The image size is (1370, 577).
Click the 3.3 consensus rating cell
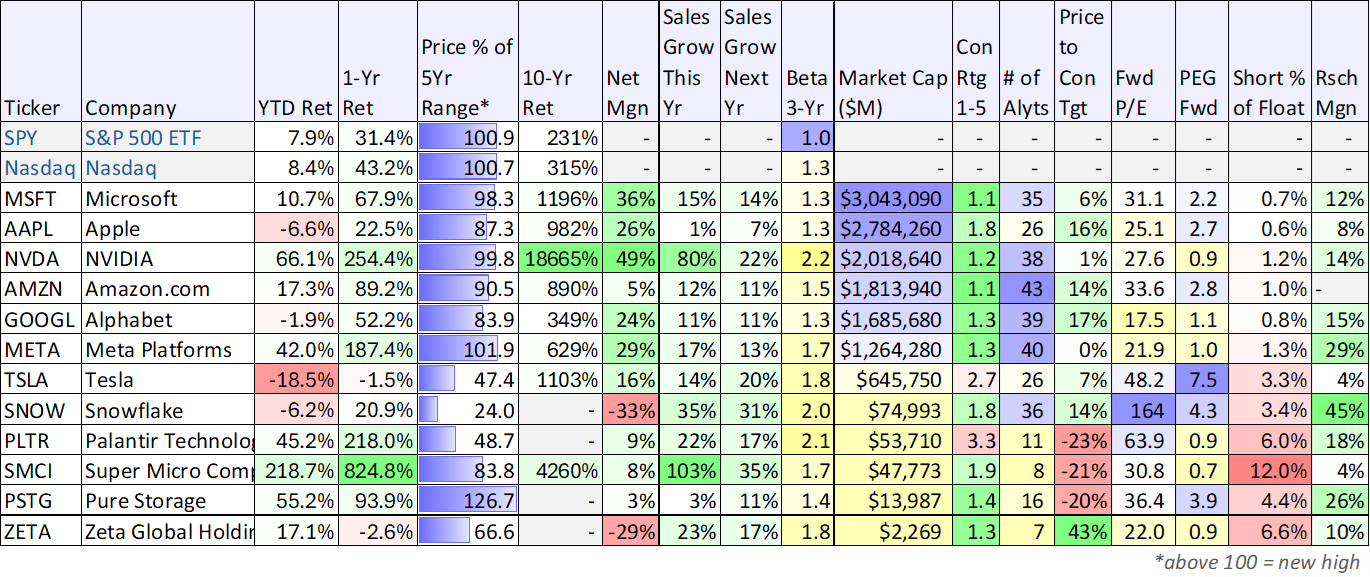pos(975,440)
